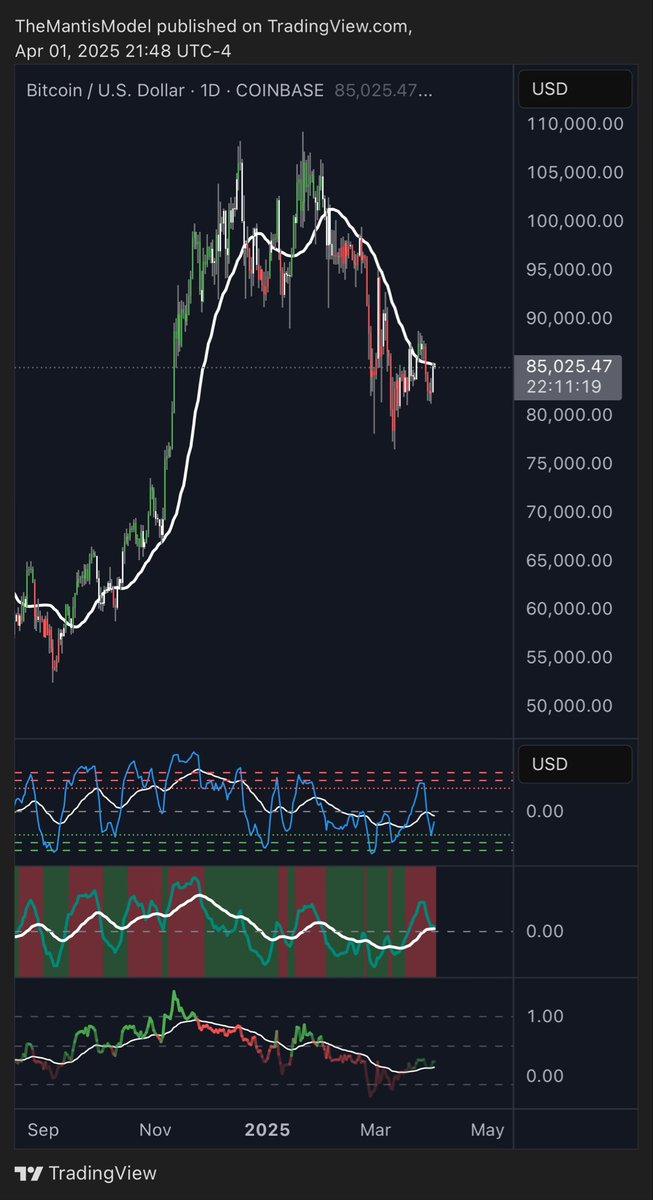653x1200 pixels.
Task: Open the USD currency selector on main chart
Action: (x=575, y=89)
